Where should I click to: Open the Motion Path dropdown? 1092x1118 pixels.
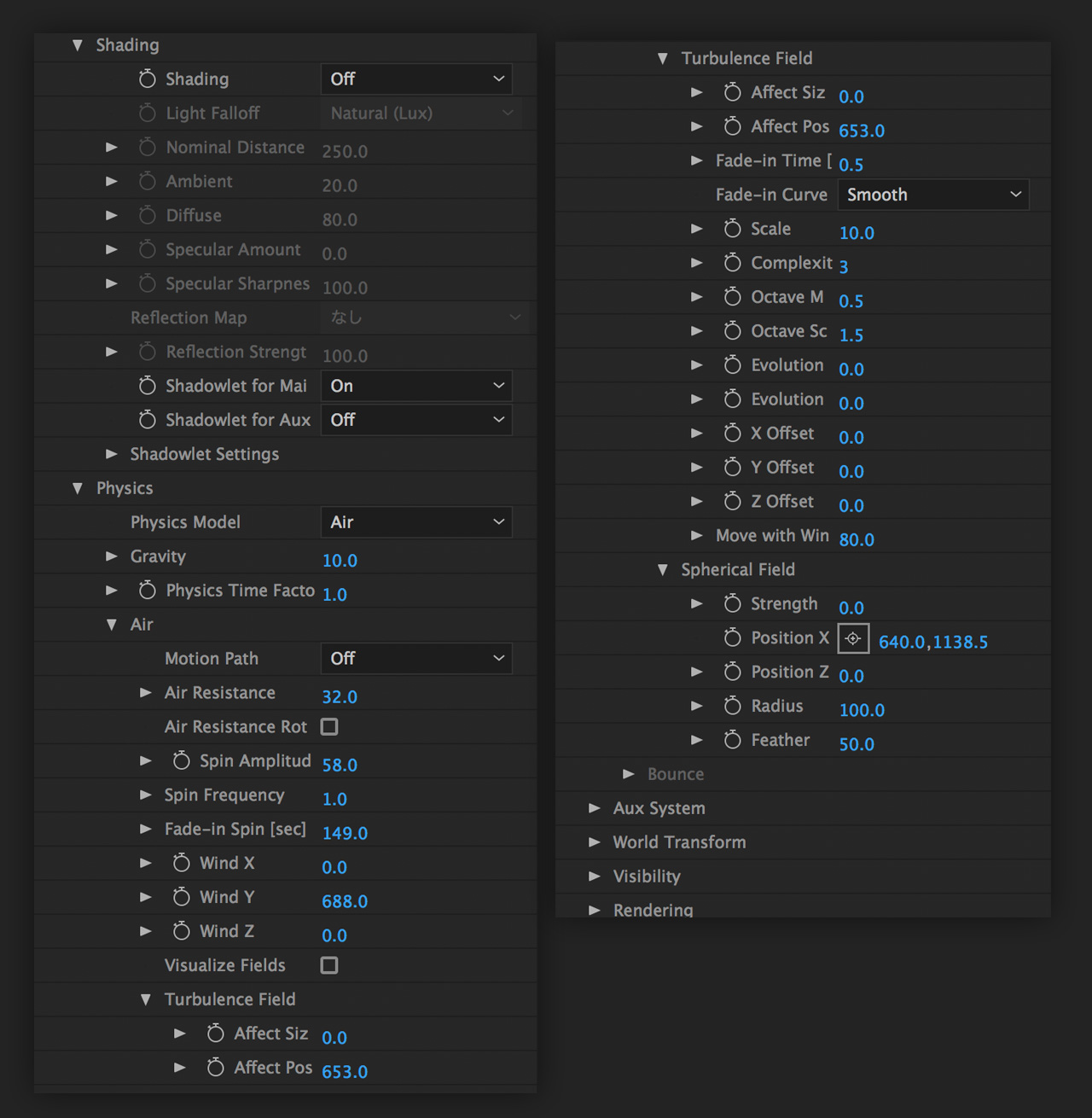416,659
